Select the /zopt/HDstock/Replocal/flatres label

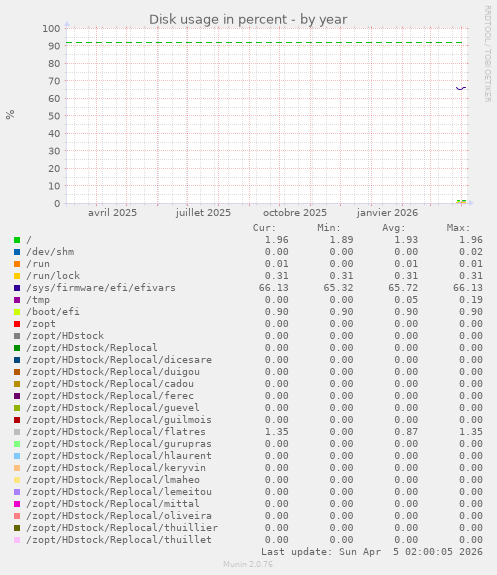click(116, 432)
